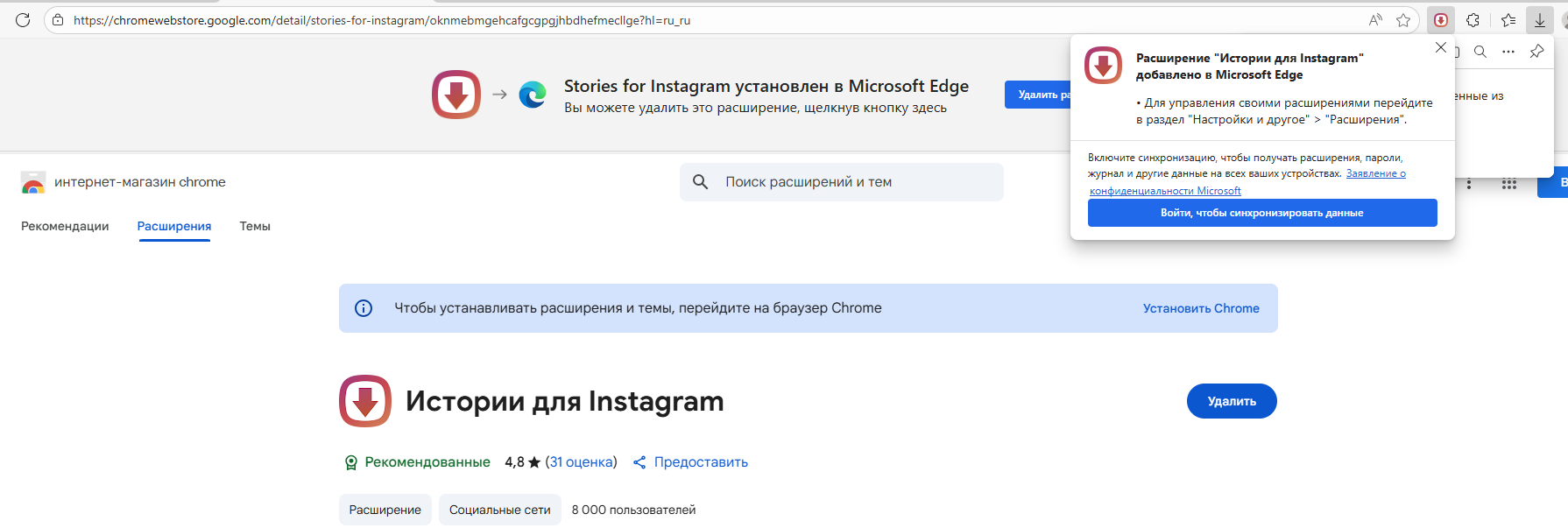
Task: Start Read Aloud from the address bar
Action: [1375, 19]
